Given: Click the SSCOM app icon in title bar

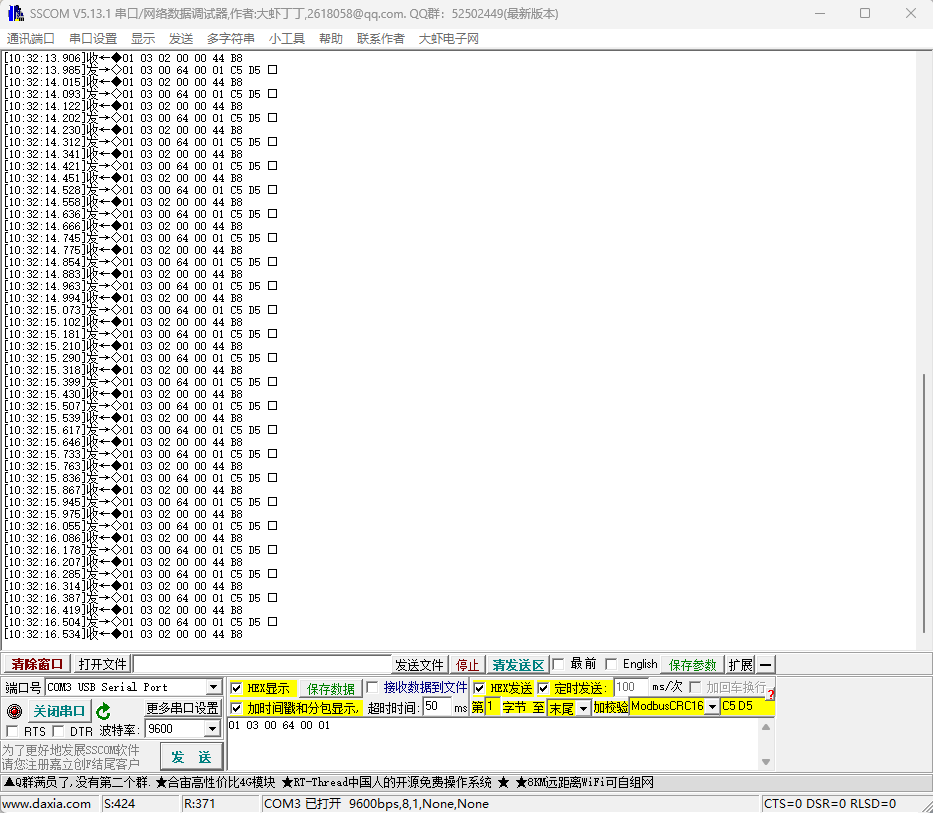Looking at the screenshot, I should tap(15, 13).
